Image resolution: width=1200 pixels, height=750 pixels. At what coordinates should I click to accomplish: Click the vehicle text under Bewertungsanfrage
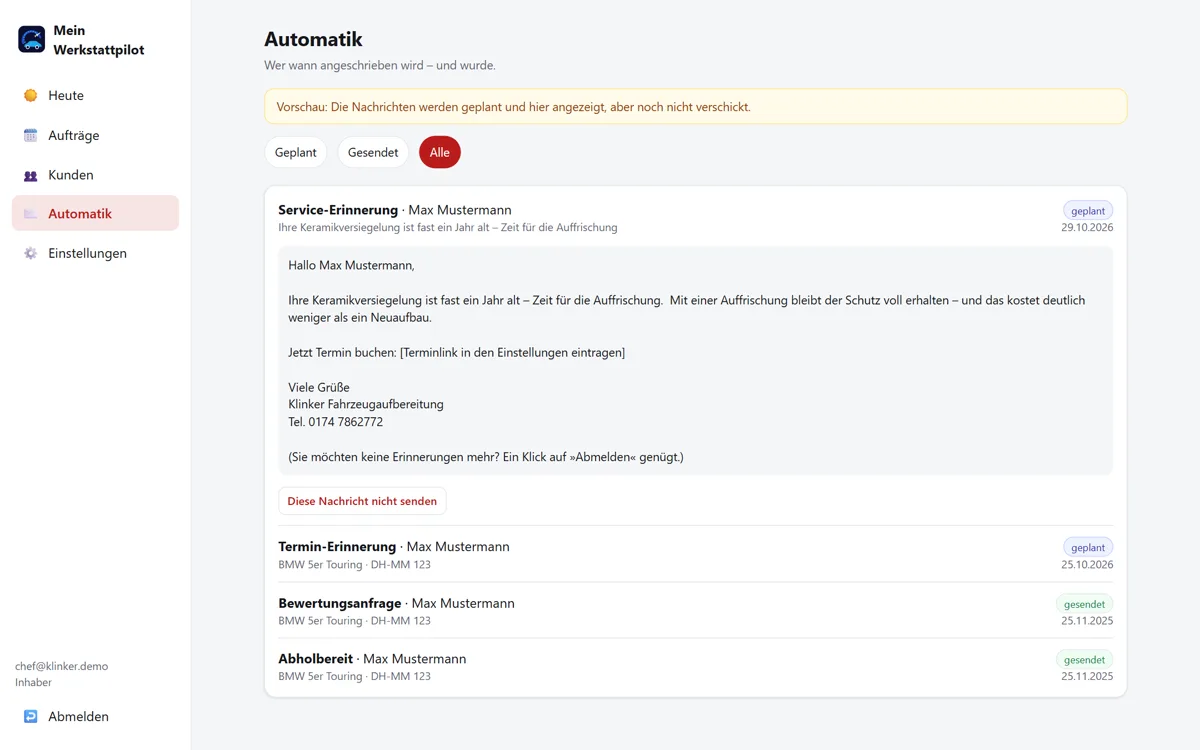point(354,621)
